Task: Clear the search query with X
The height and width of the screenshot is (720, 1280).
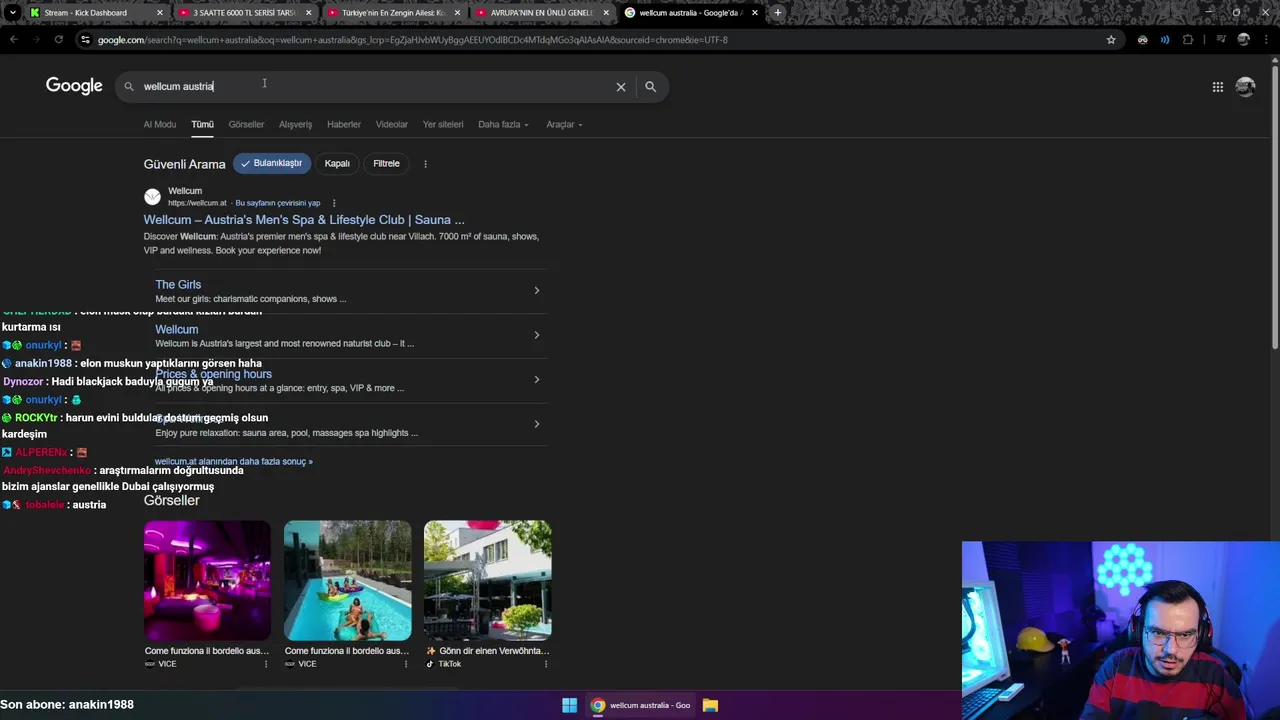Action: pos(621,87)
